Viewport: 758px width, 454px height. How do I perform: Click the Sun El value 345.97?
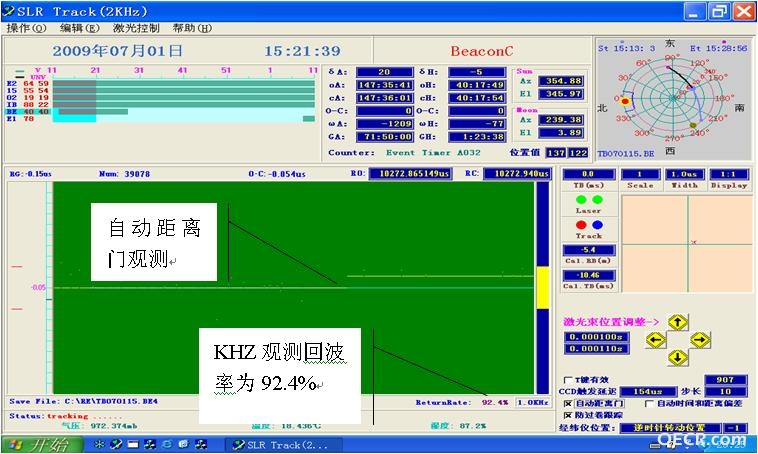click(561, 94)
